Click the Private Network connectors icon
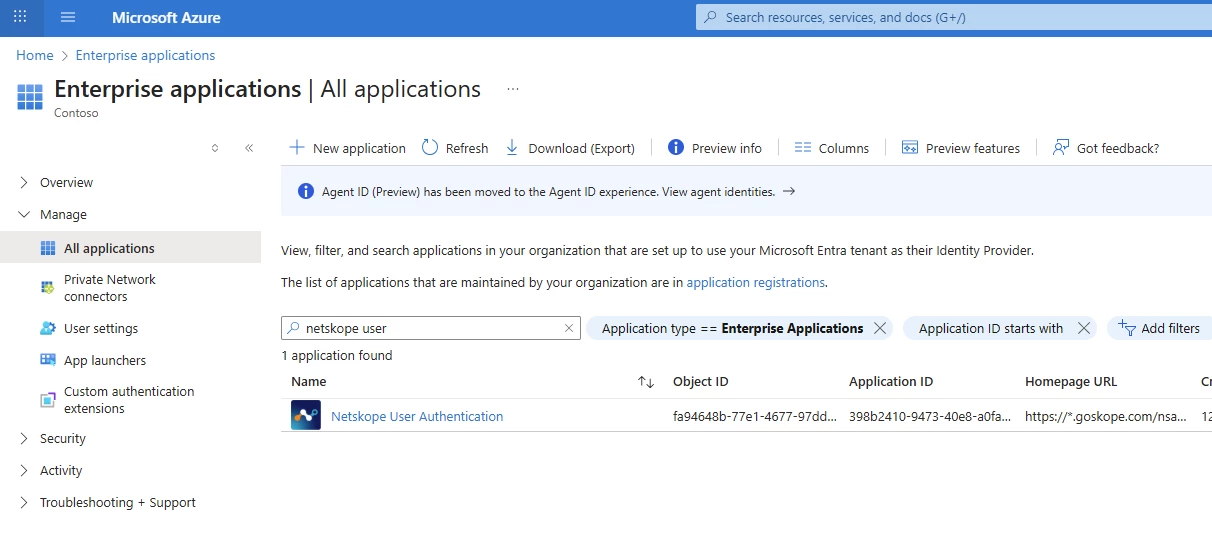 click(x=48, y=288)
